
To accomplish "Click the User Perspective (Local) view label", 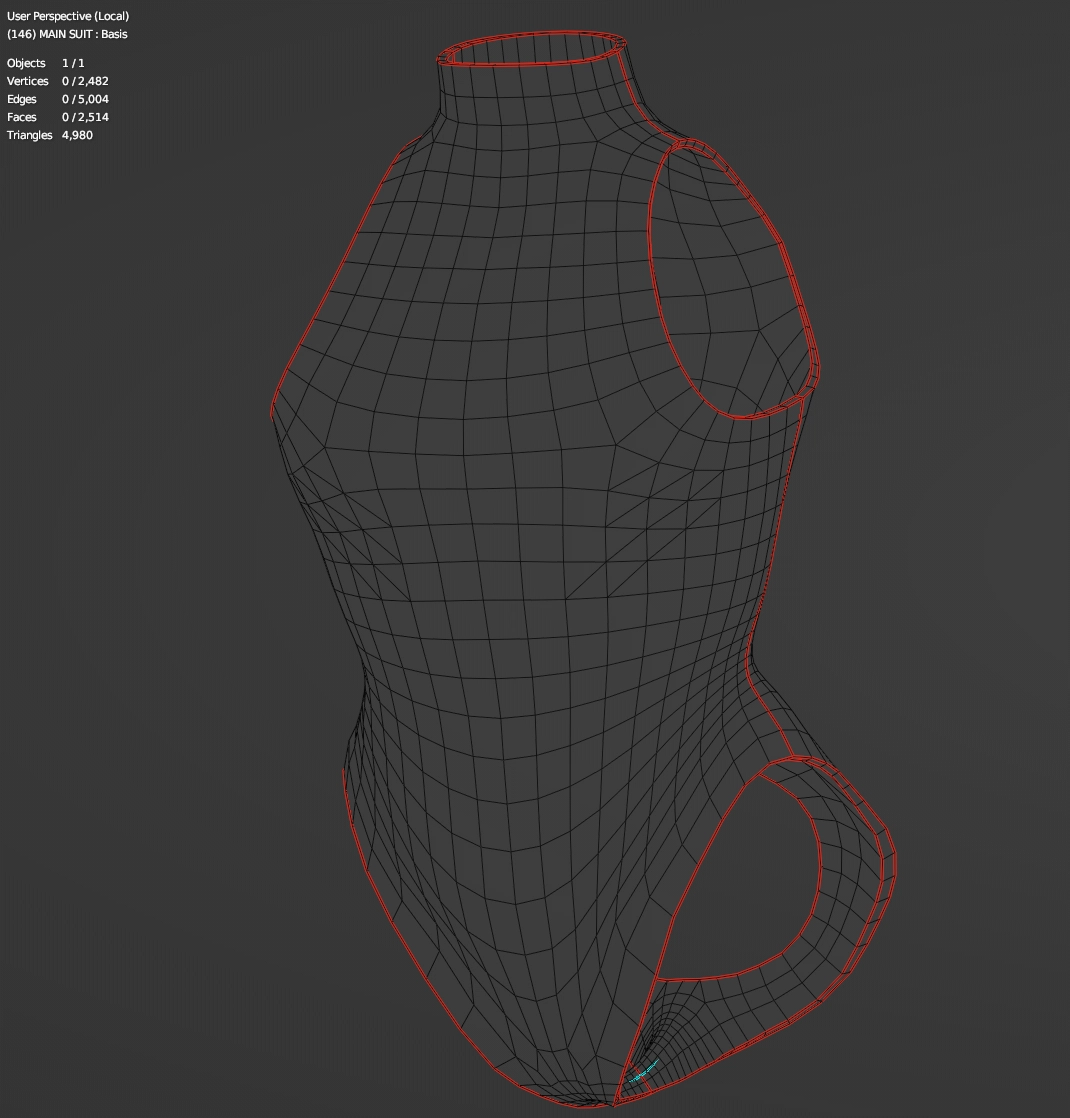I will click(67, 16).
